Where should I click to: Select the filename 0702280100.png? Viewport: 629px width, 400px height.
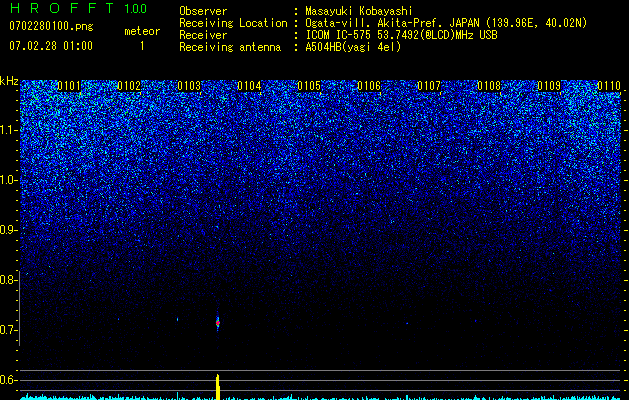[x=51, y=27]
